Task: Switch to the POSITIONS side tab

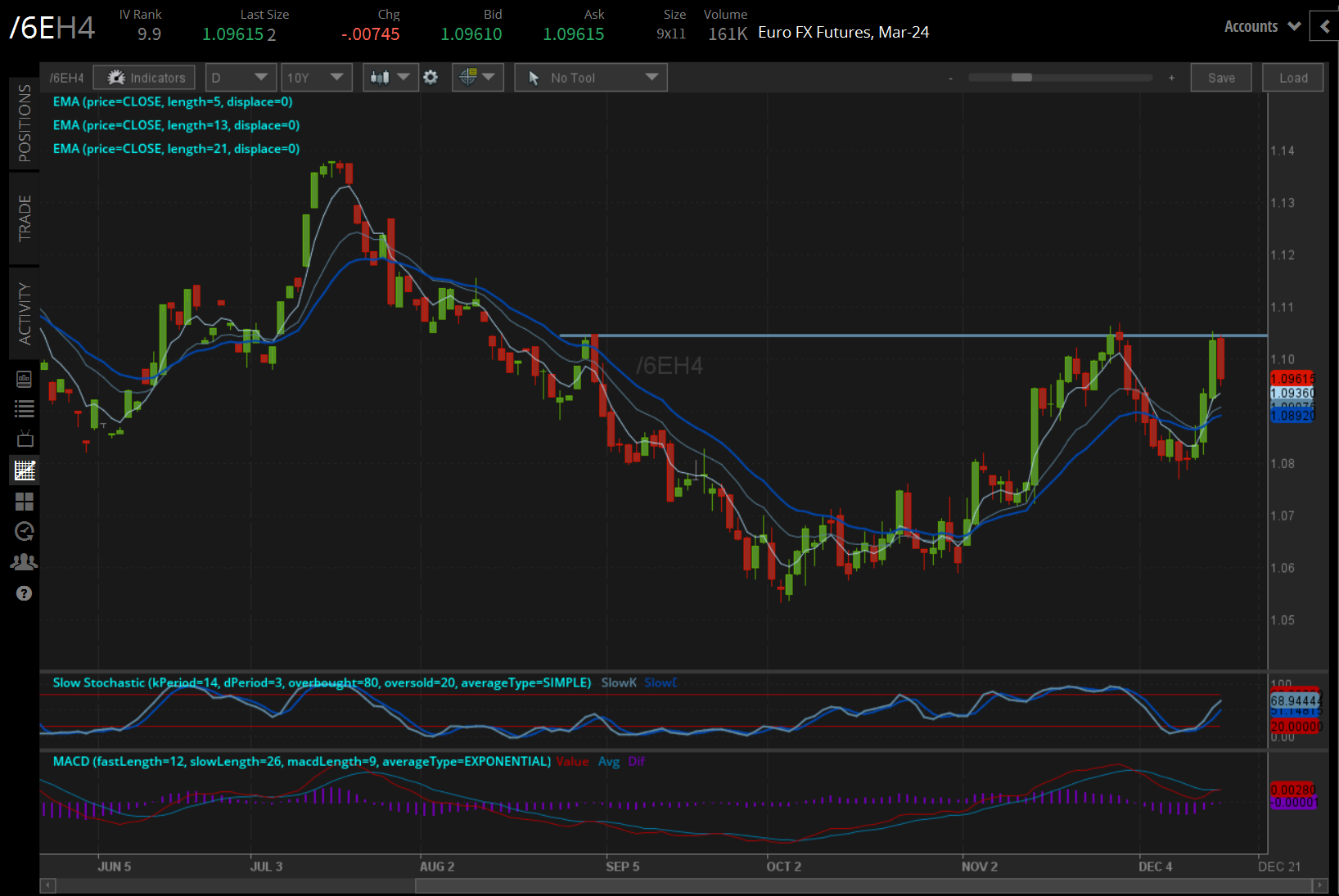Action: 25,123
